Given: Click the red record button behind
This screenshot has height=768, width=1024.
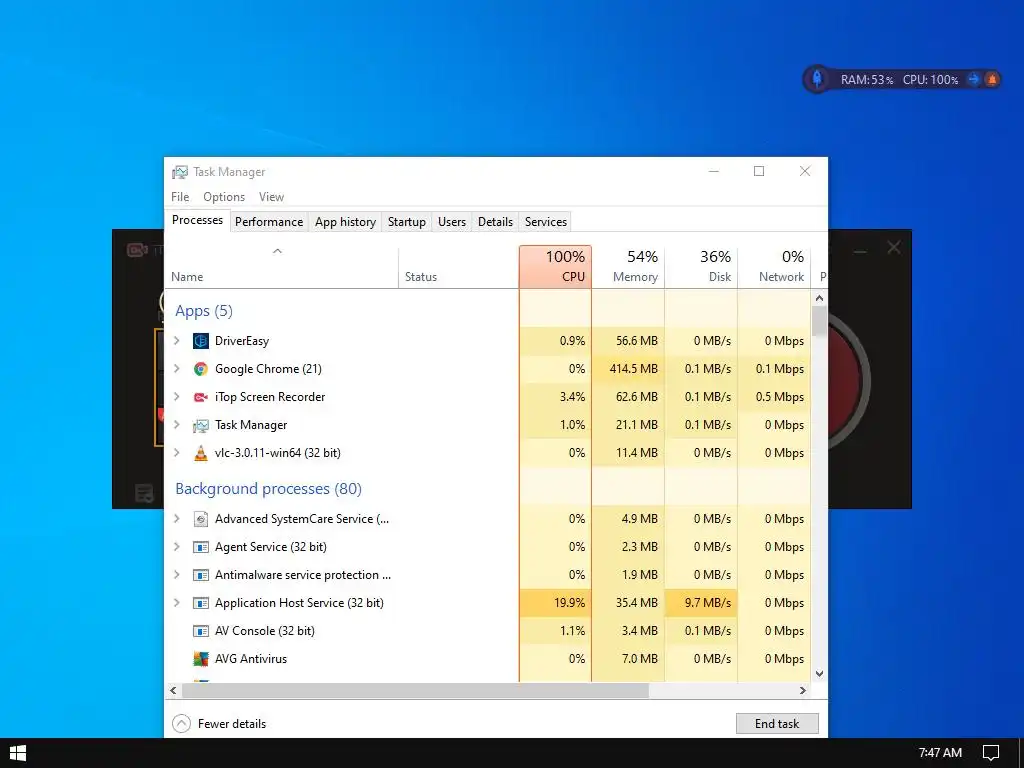Looking at the screenshot, I should point(849,382).
